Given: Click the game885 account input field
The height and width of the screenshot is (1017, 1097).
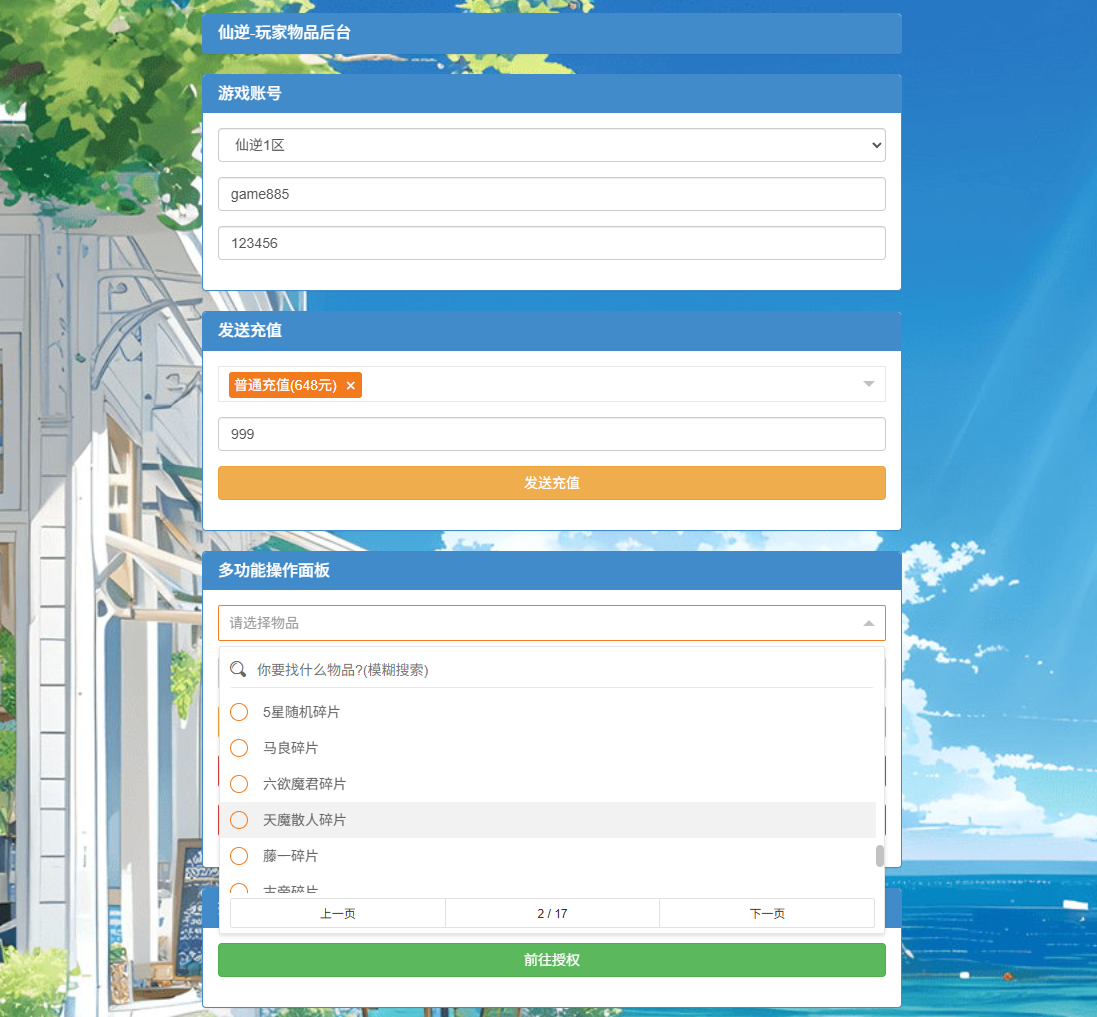Looking at the screenshot, I should click(x=552, y=194).
